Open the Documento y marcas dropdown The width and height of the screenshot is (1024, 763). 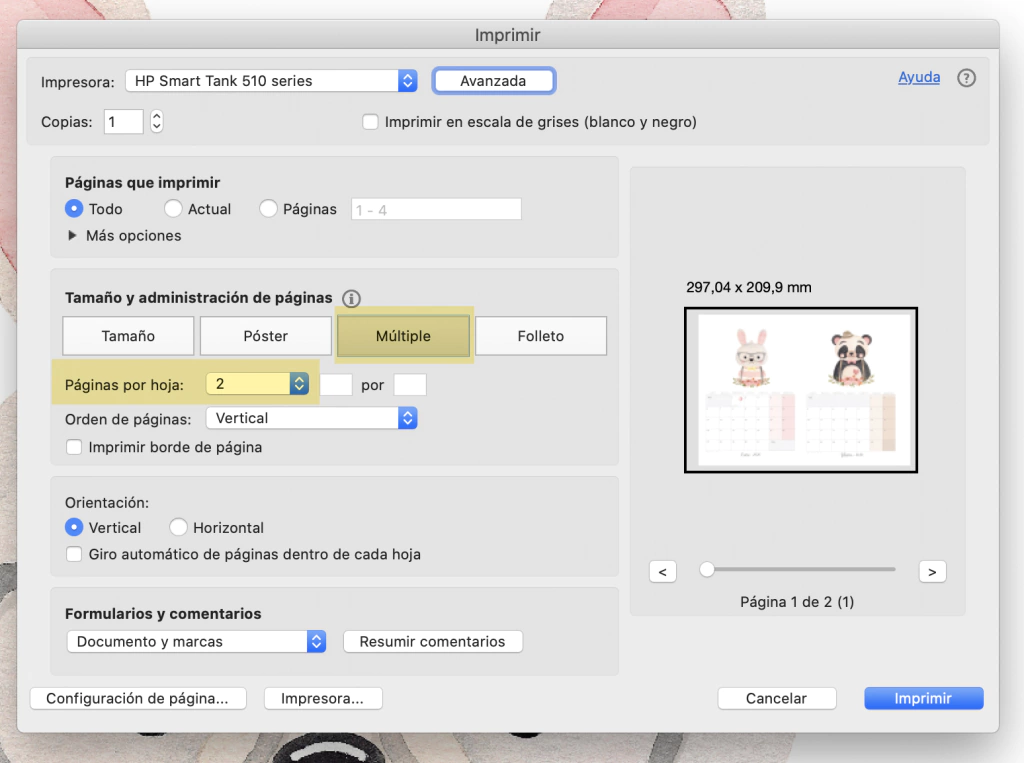coord(196,641)
